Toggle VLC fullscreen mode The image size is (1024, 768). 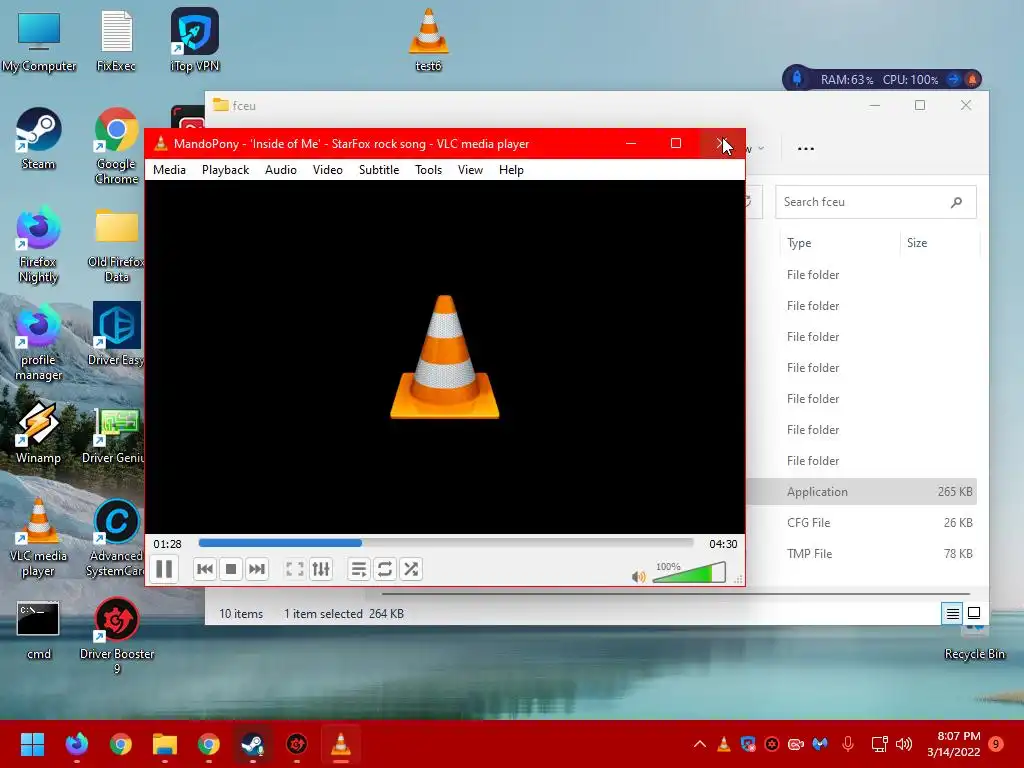[295, 569]
